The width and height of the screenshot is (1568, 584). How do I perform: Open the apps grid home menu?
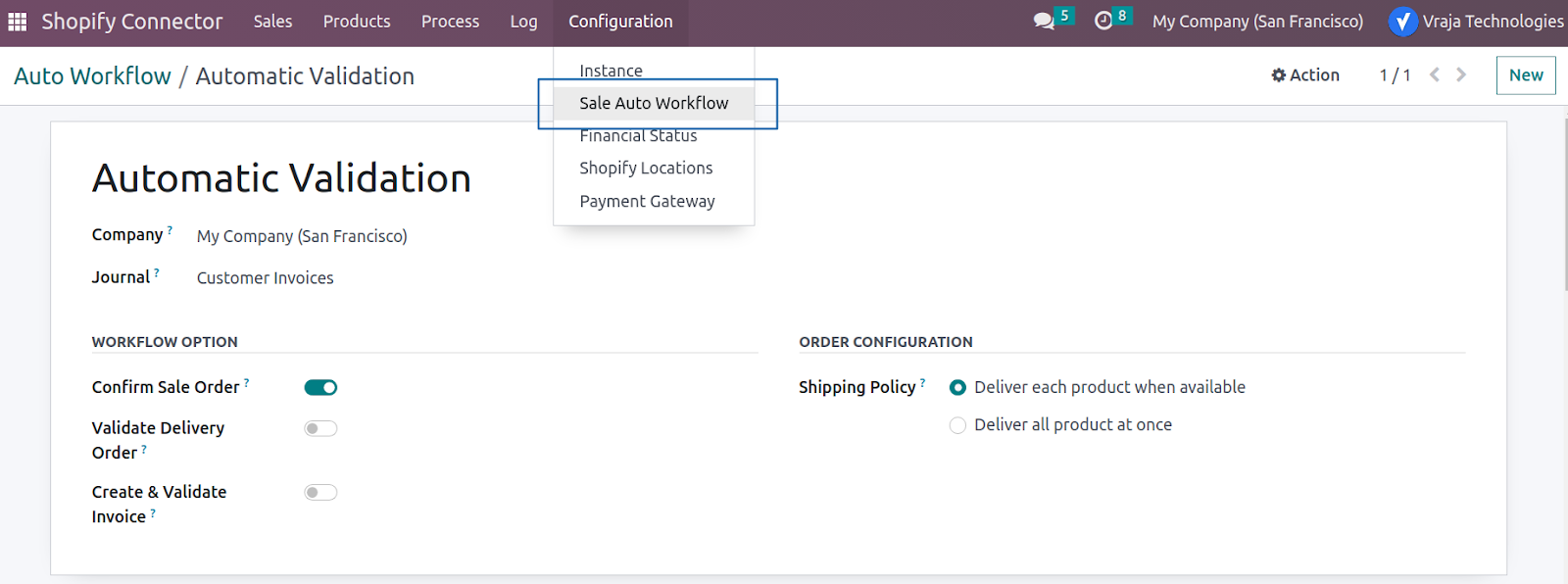tap(18, 22)
